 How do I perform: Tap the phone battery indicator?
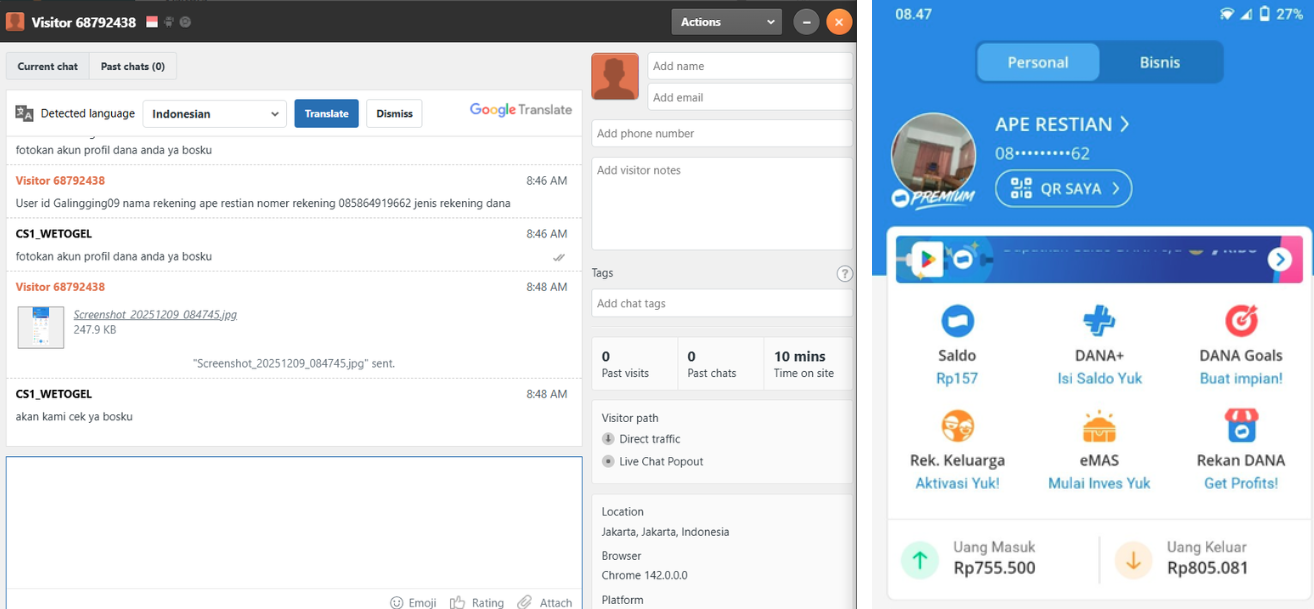(1266, 14)
